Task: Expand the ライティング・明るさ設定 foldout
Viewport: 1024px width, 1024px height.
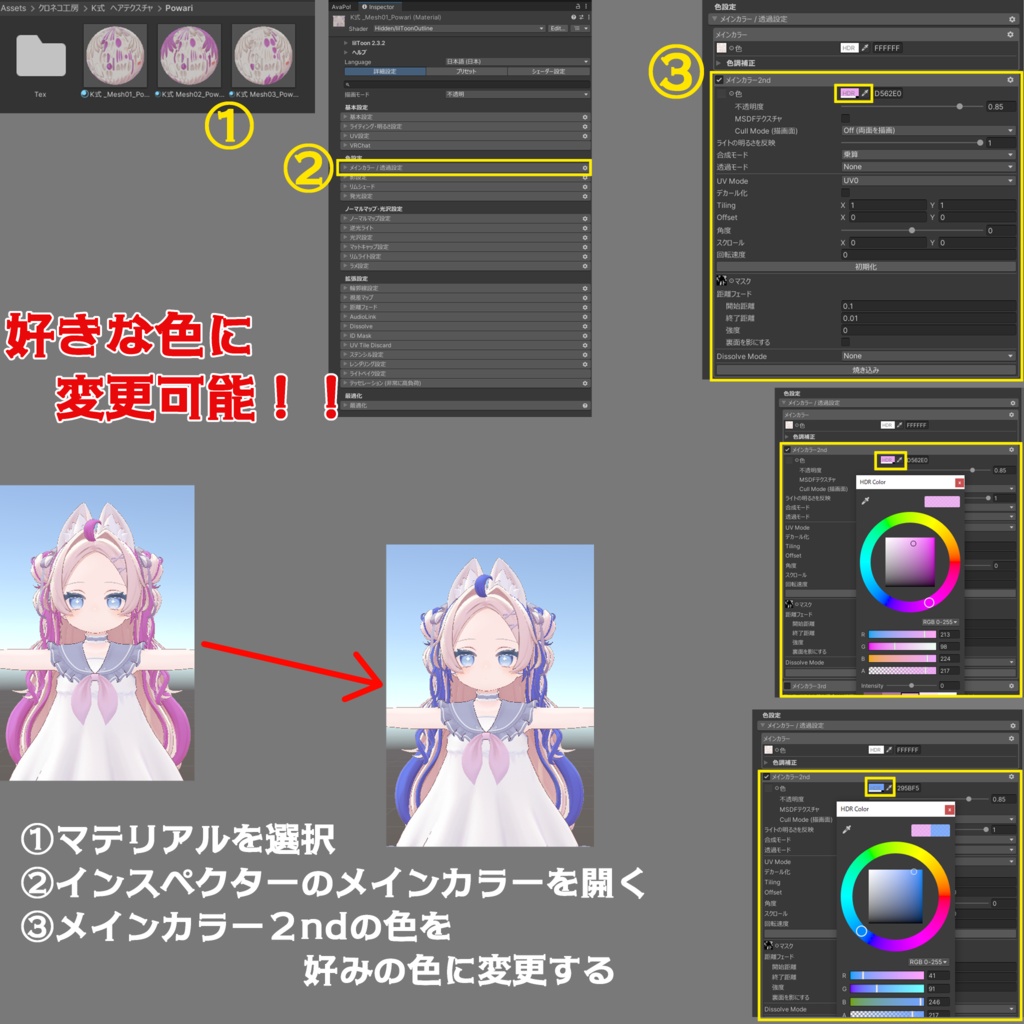Action: (x=466, y=127)
